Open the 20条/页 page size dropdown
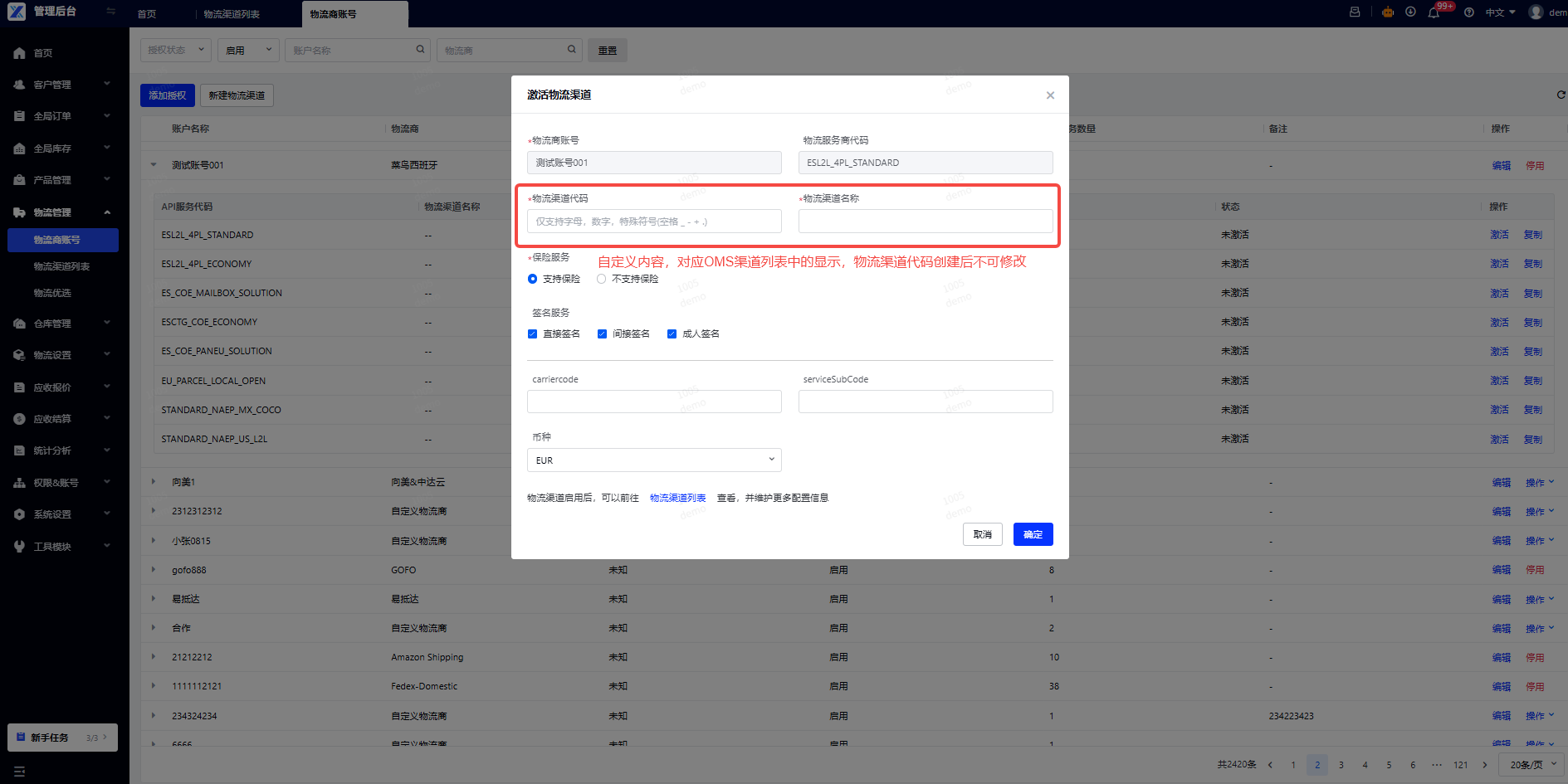Viewport: 1568px width, 784px height. click(1532, 765)
